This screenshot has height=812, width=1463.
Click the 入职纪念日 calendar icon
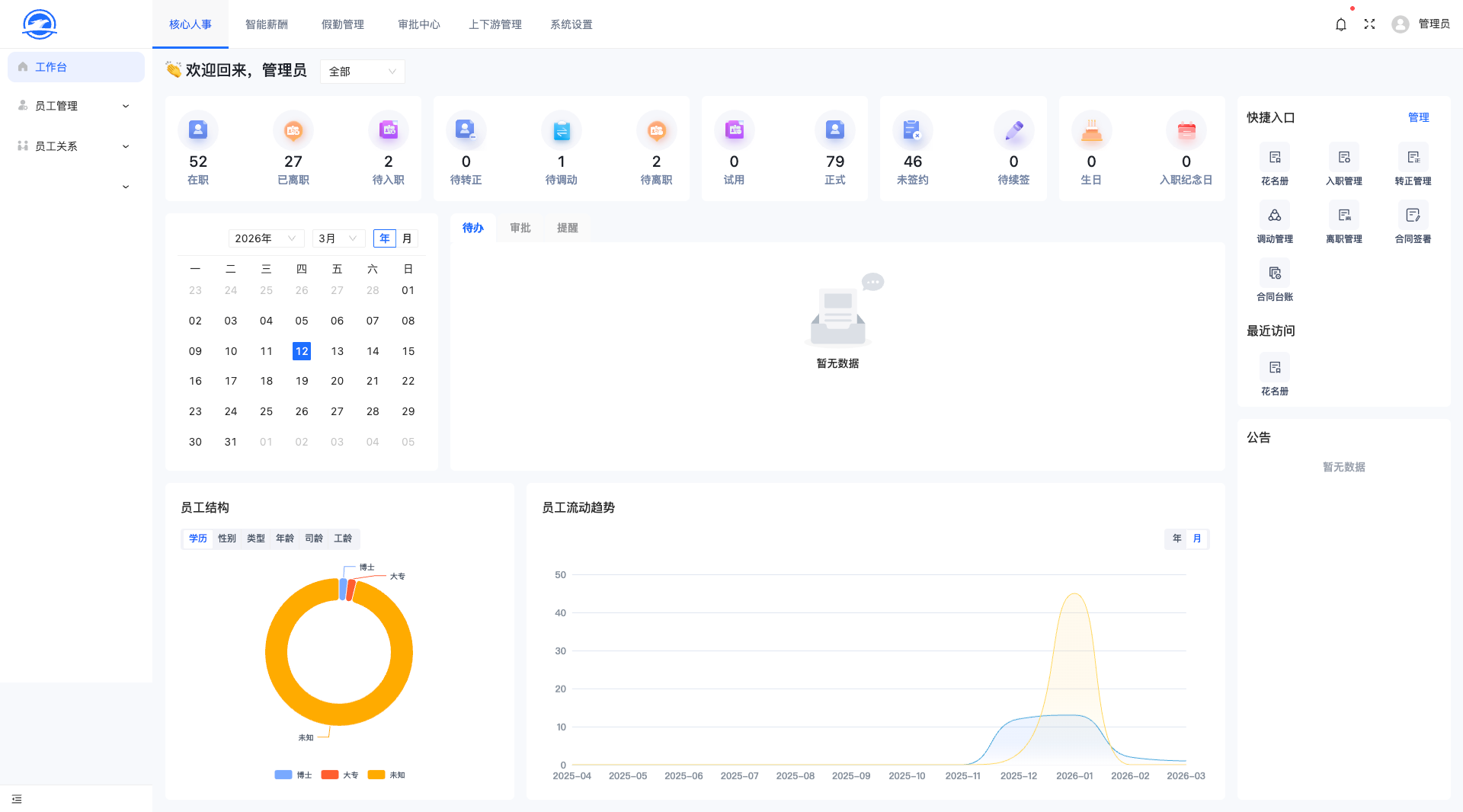[x=1186, y=130]
